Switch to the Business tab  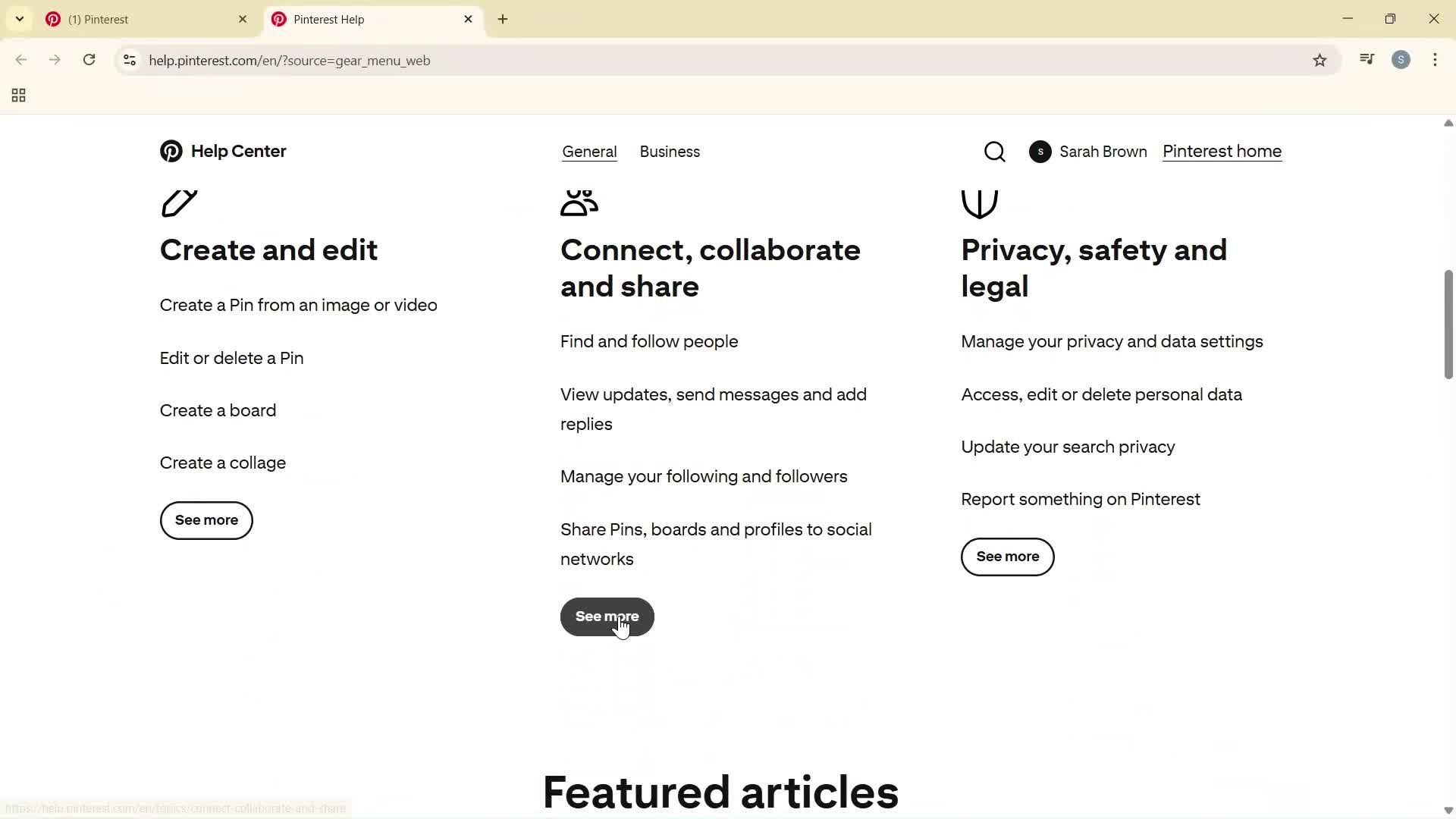(670, 152)
